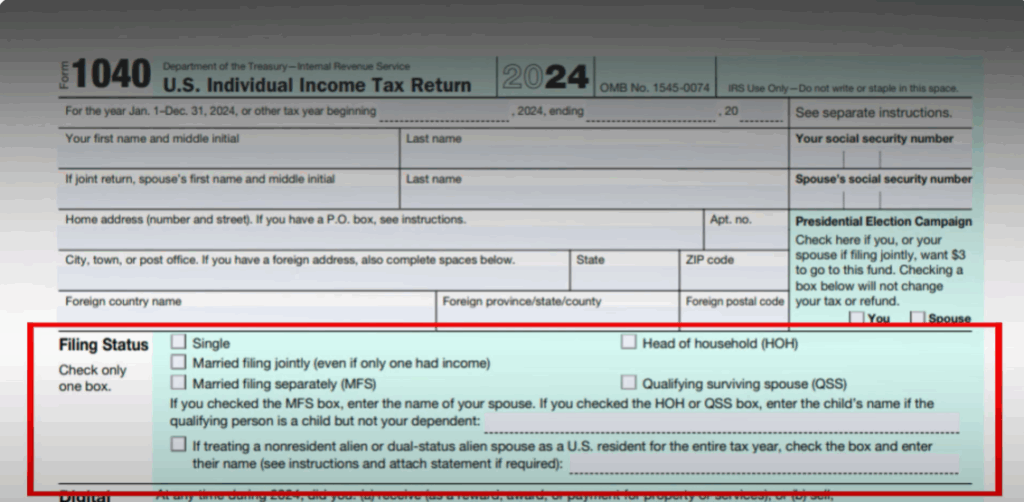1024x502 pixels.
Task: Click your Last name field in first row
Action: (594, 154)
